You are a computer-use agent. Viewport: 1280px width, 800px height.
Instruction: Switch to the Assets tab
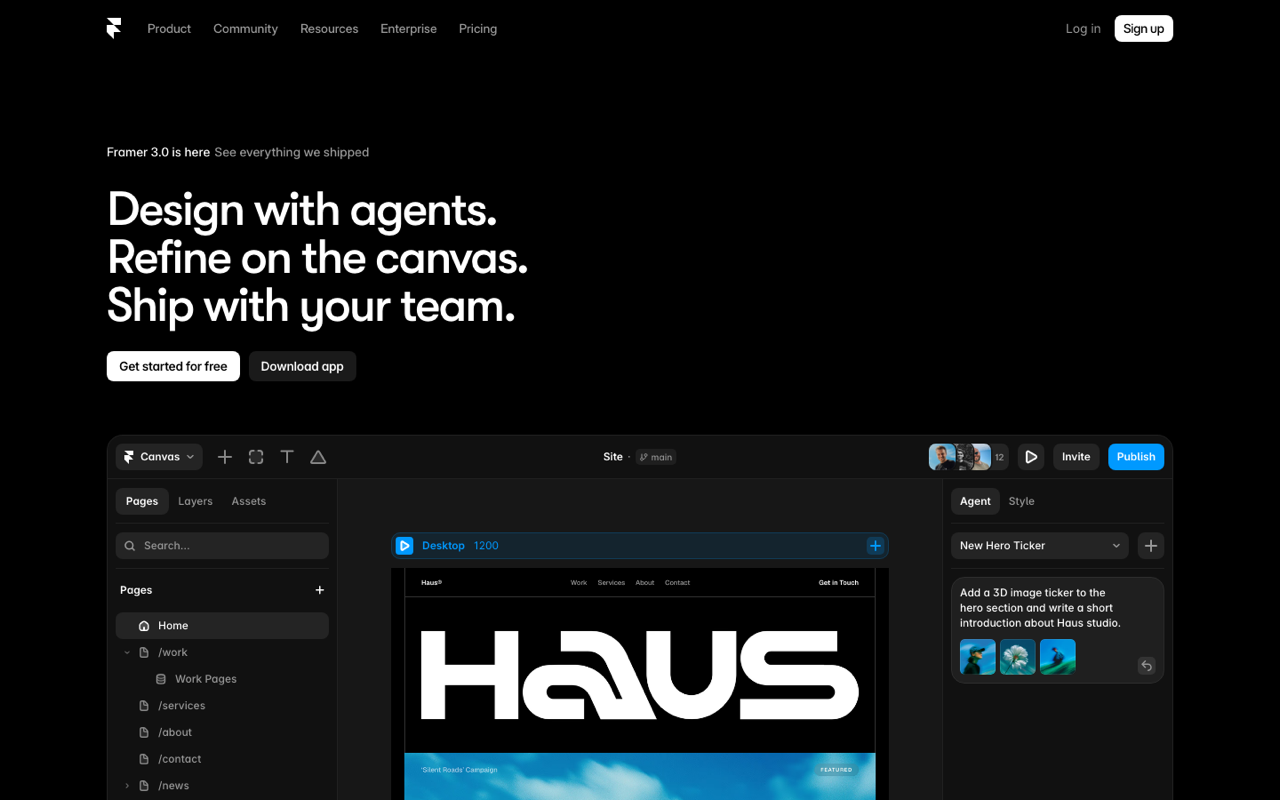point(249,501)
